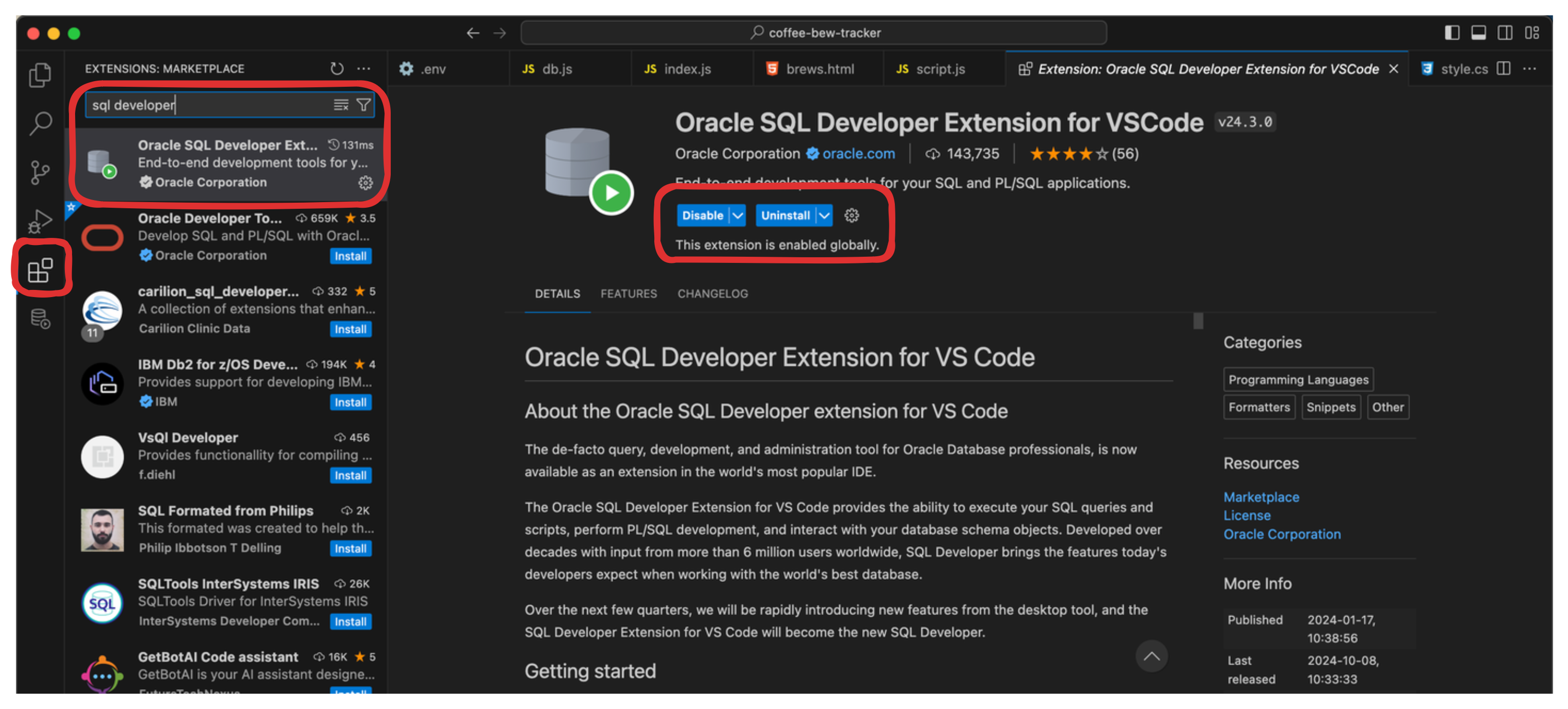
Task: Install SQL Formated from Philips extension
Action: (350, 548)
